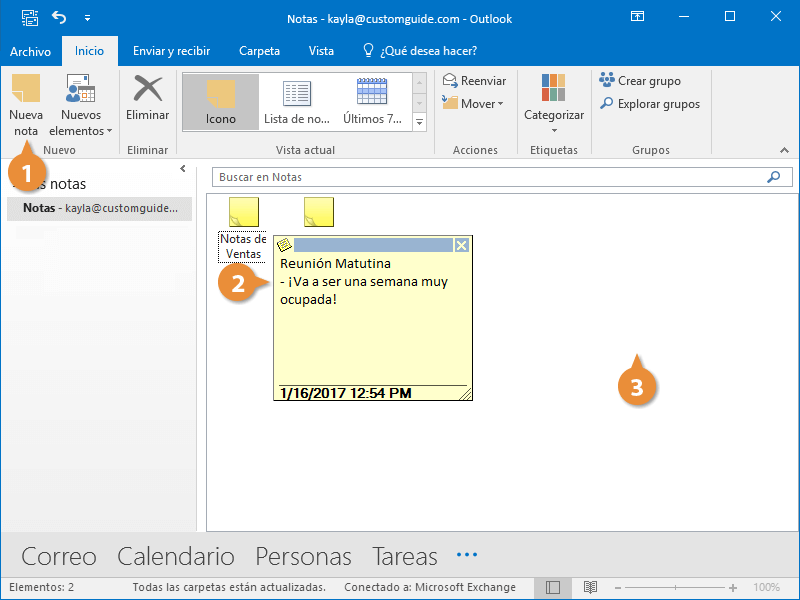Viewport: 800px width, 600px height.
Task: Click the Nuevos elementos icon
Action: pos(80,90)
